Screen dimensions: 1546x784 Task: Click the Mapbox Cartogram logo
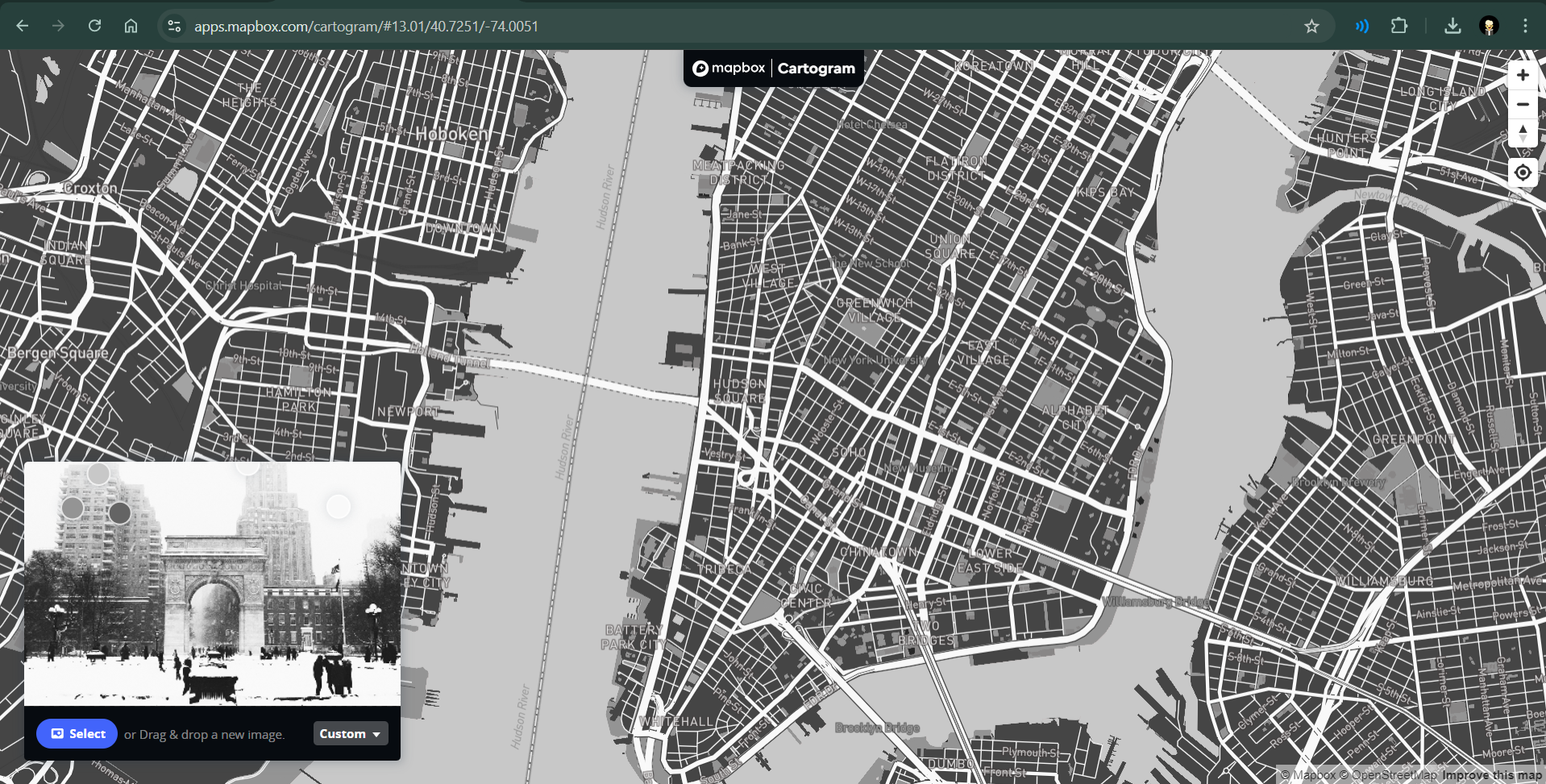point(772,68)
